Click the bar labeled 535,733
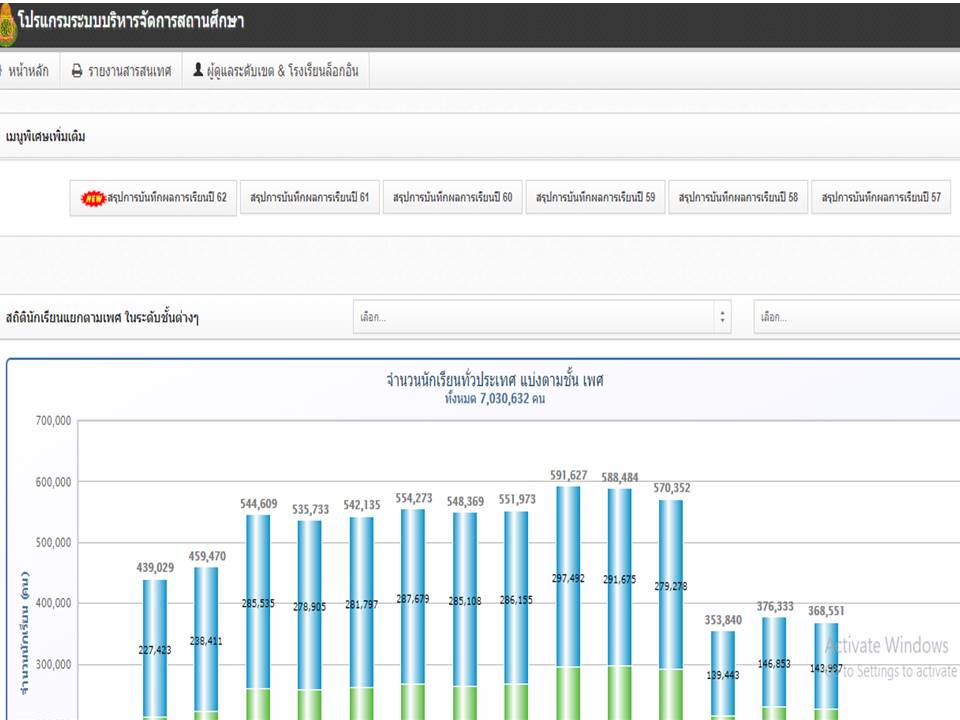Image resolution: width=960 pixels, height=720 pixels. tap(309, 620)
